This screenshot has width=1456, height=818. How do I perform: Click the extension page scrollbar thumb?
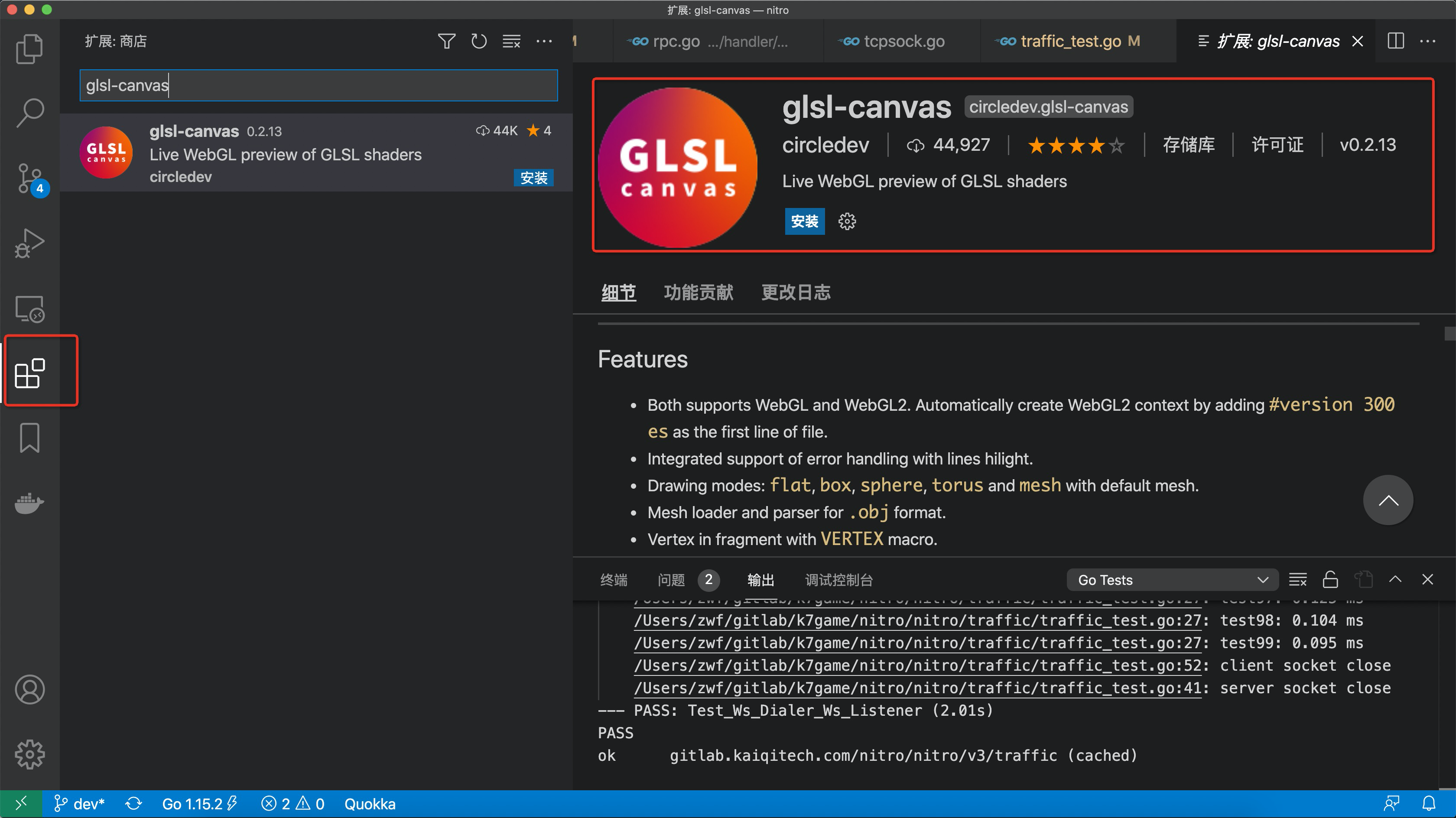[x=1450, y=334]
